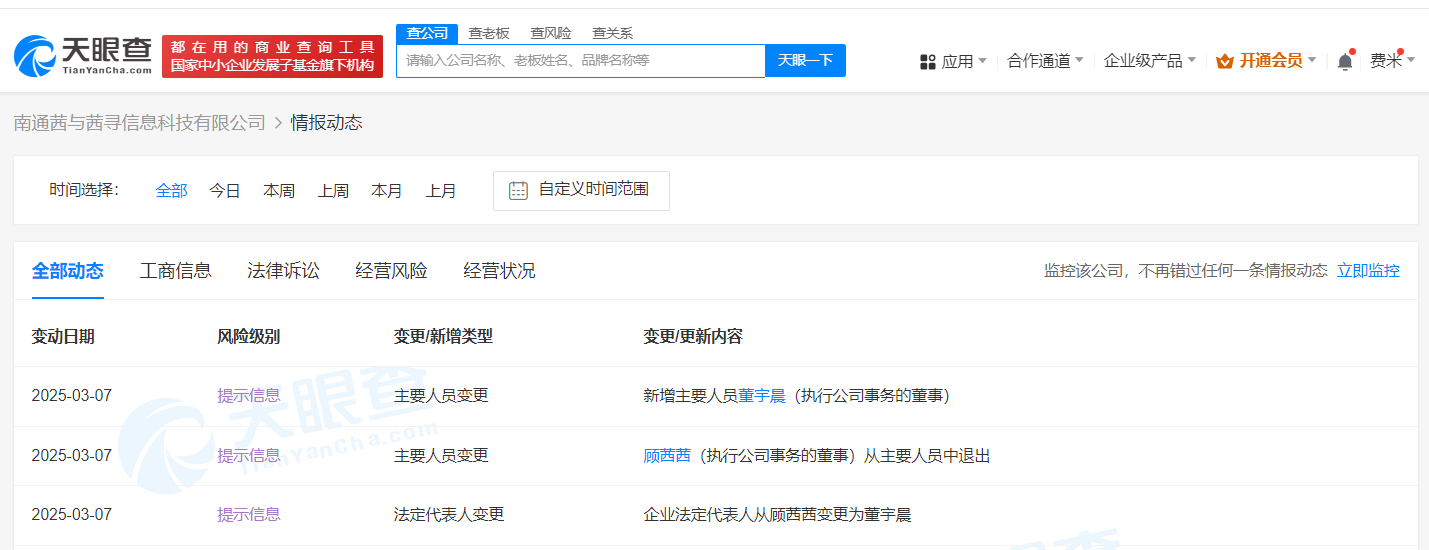Select the 查老板 search tab
Image resolution: width=1429 pixels, height=550 pixels.
click(489, 33)
